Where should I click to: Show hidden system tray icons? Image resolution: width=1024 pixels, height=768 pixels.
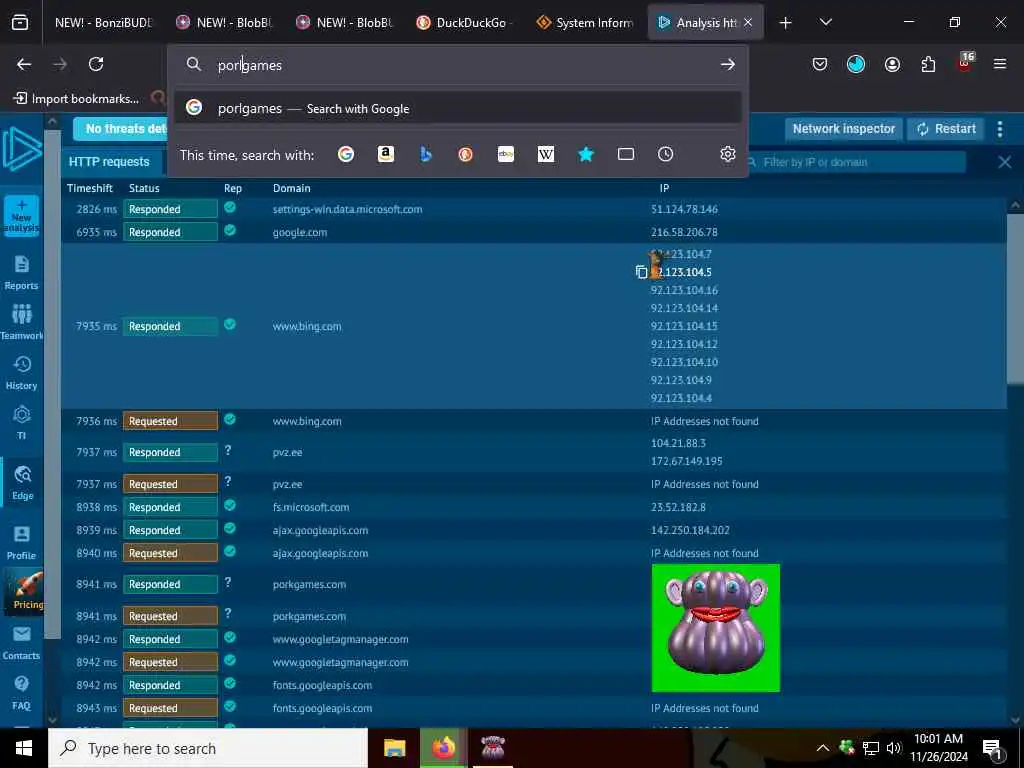(x=823, y=748)
